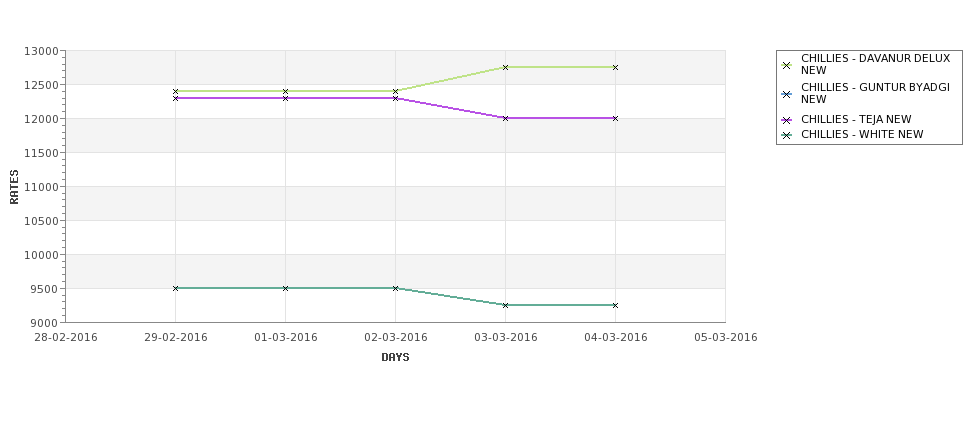Click the Teja New legend marker icon
This screenshot has width=975, height=429.
pos(787,121)
